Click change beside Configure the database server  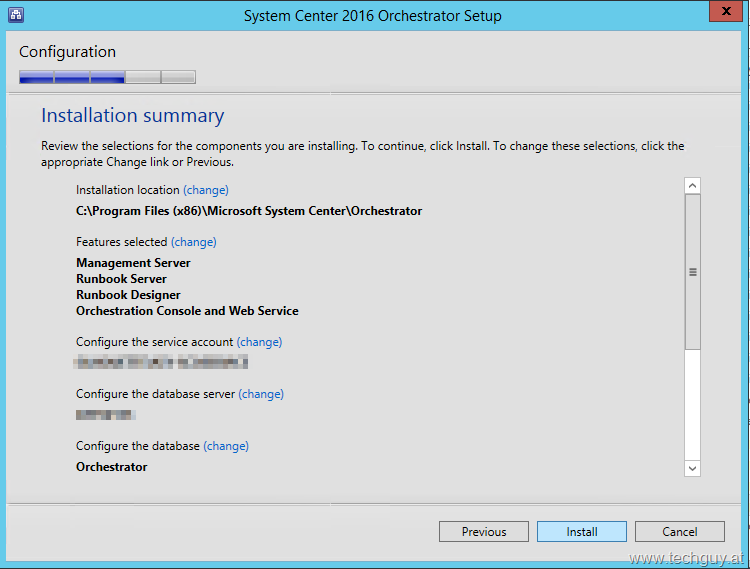point(261,394)
